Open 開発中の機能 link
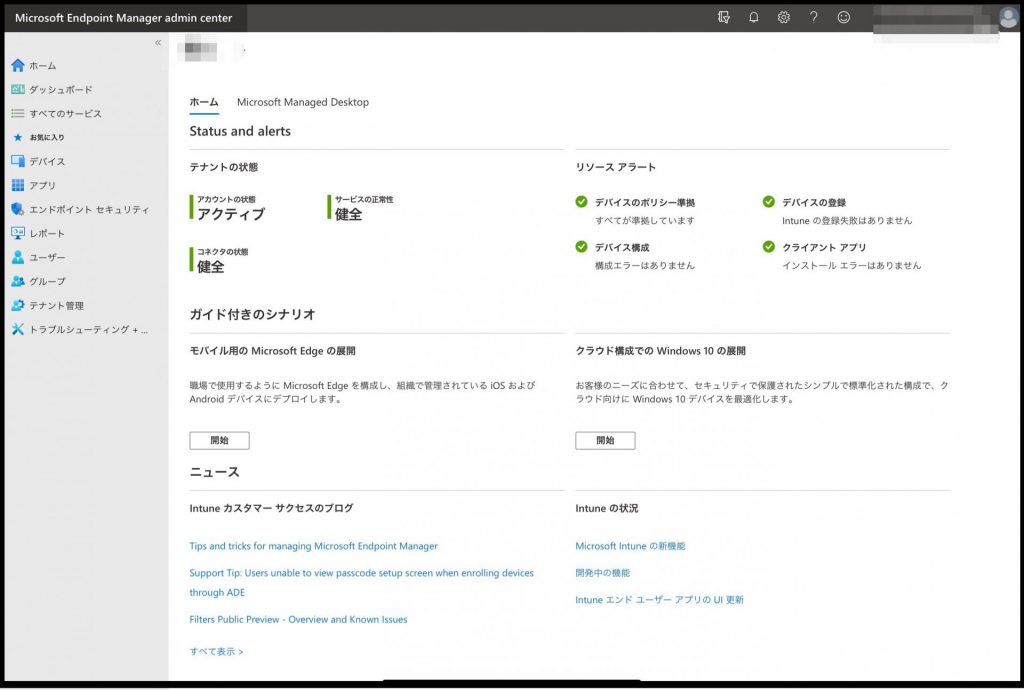Image resolution: width=1024 pixels, height=690 pixels. tap(603, 572)
